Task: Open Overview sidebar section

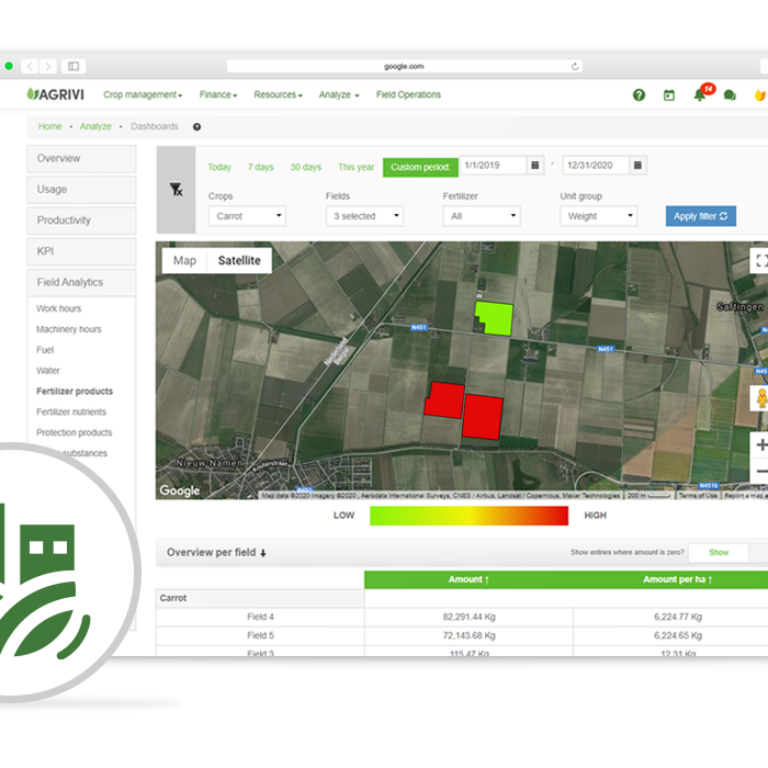Action: click(81, 158)
